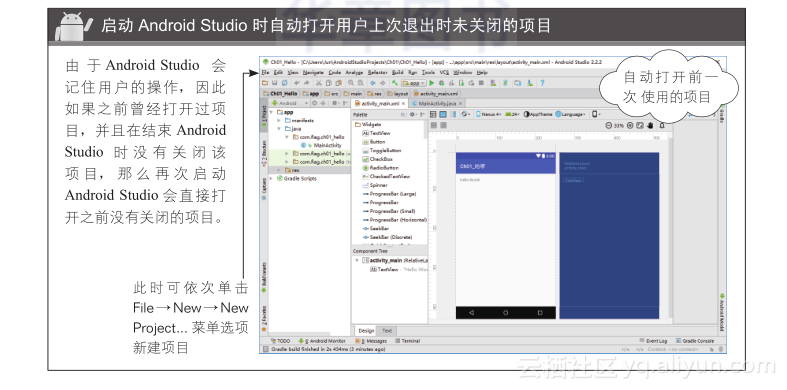Click the Paste toolbar icon

338,83
